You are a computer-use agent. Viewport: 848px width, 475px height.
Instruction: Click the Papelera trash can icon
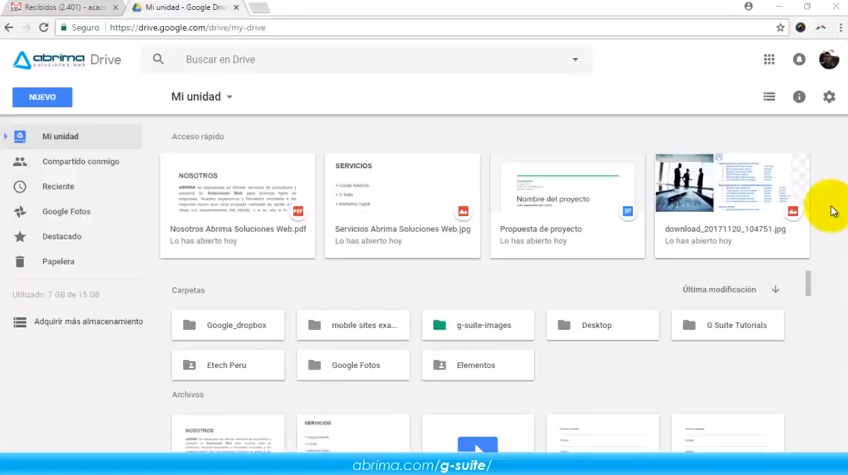pos(20,261)
